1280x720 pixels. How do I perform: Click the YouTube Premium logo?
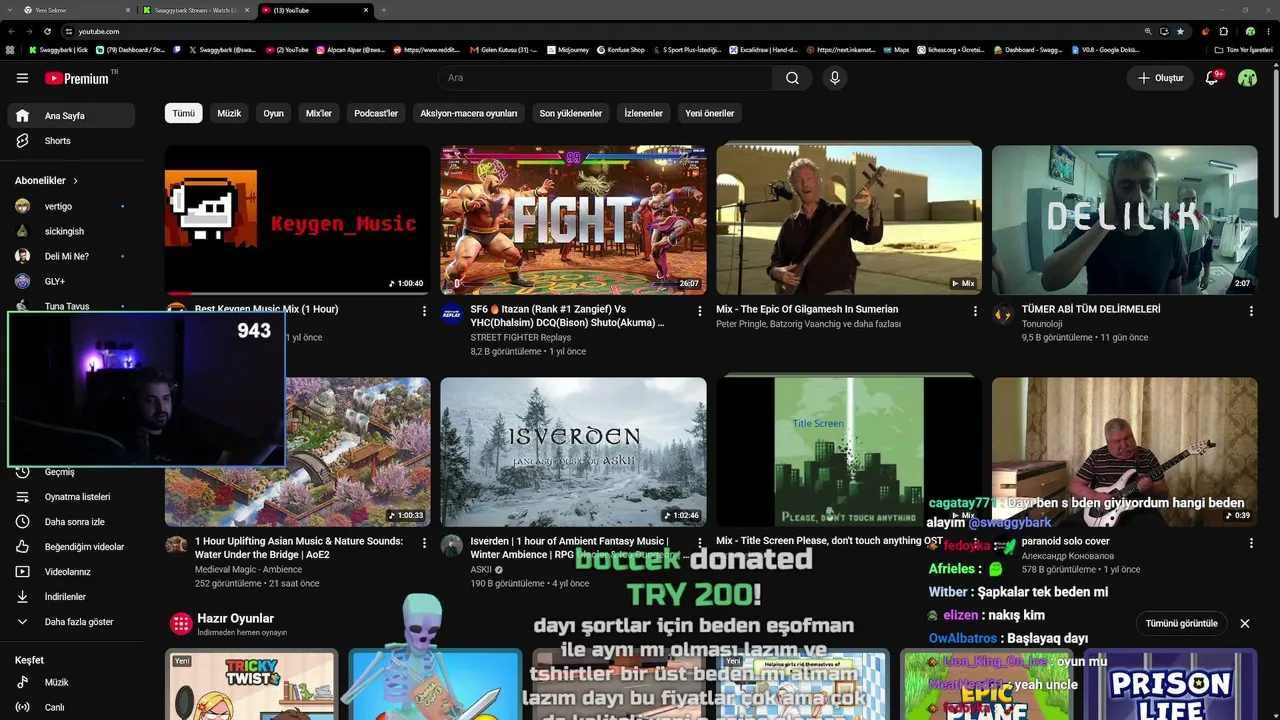(x=77, y=78)
